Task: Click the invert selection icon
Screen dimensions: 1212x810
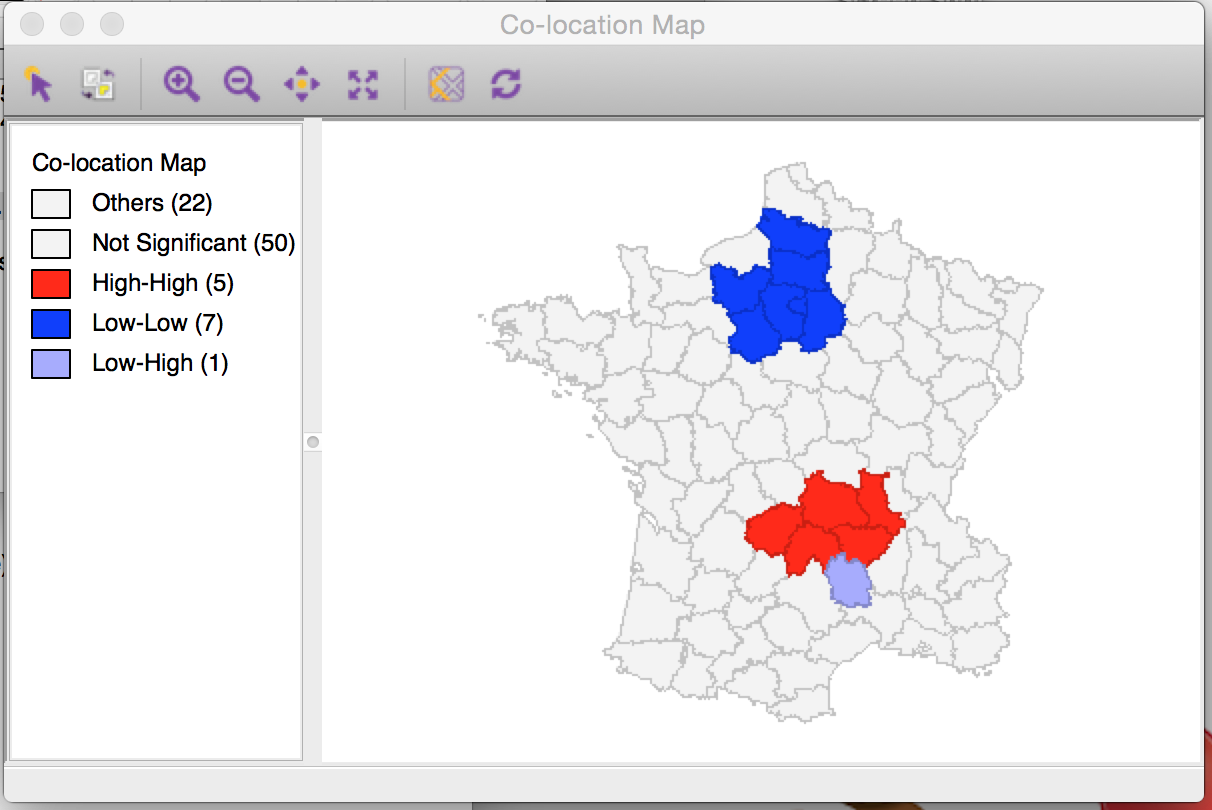Action: click(x=97, y=84)
